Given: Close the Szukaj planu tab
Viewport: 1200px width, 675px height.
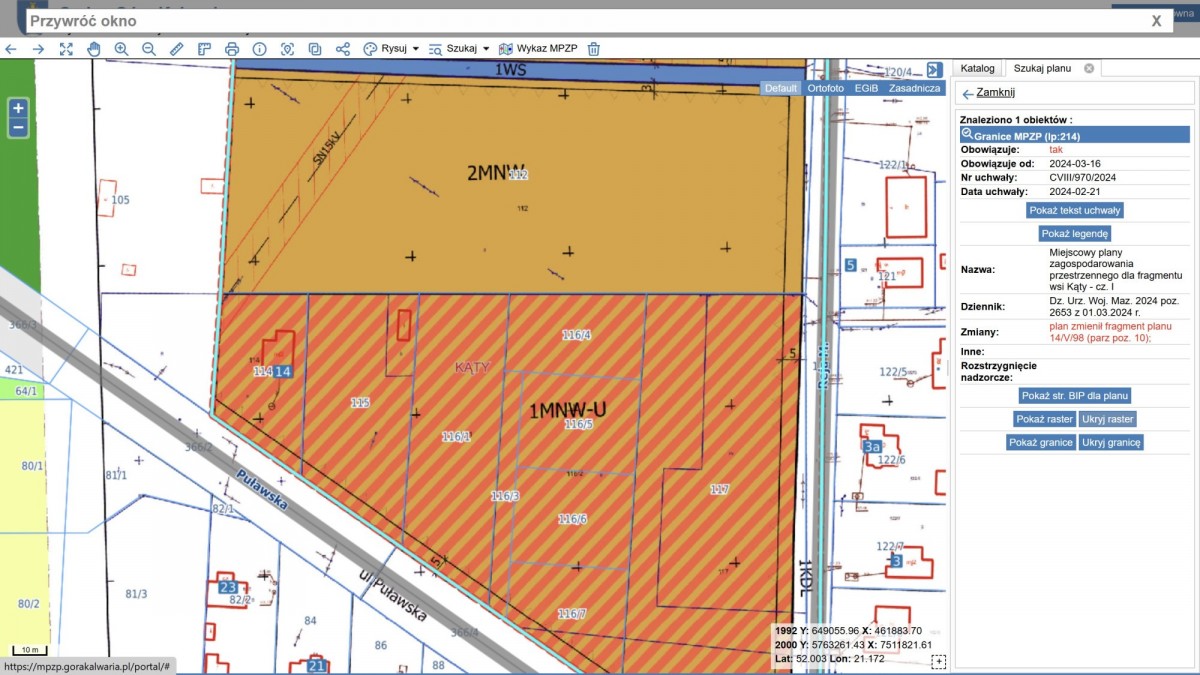Looking at the screenshot, I should click(1089, 68).
